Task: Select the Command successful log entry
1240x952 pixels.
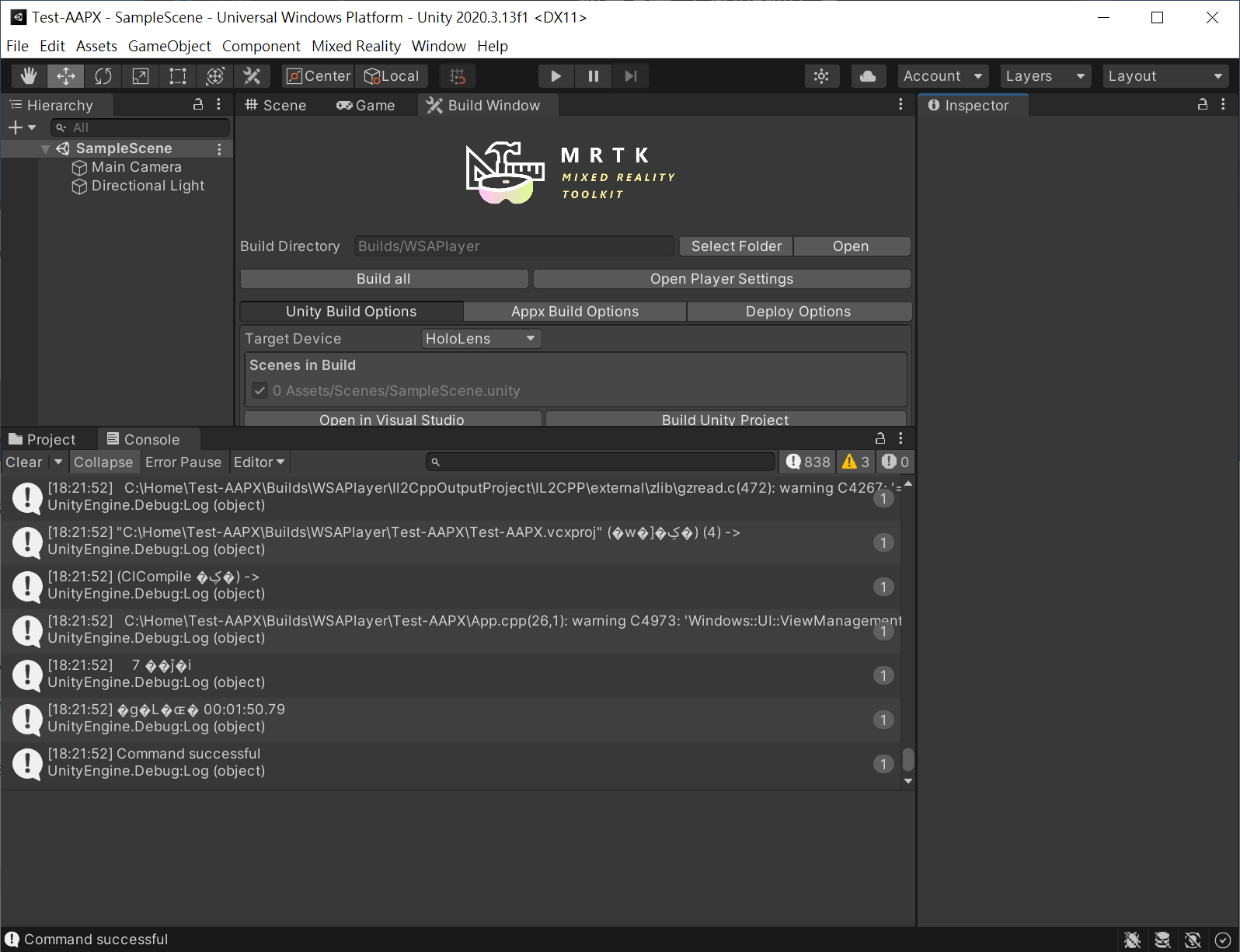Action: (451, 763)
